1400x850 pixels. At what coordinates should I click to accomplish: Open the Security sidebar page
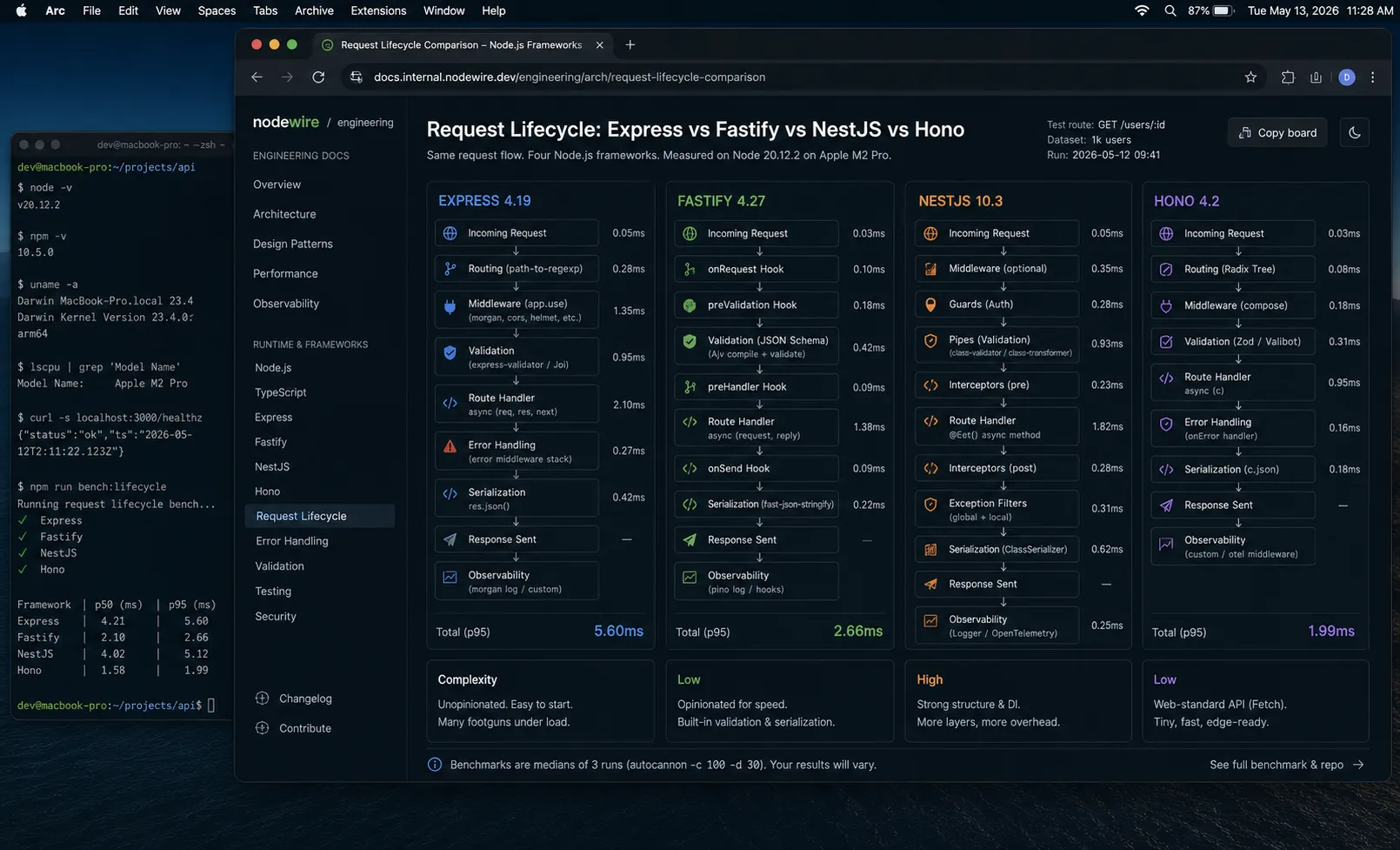[276, 616]
